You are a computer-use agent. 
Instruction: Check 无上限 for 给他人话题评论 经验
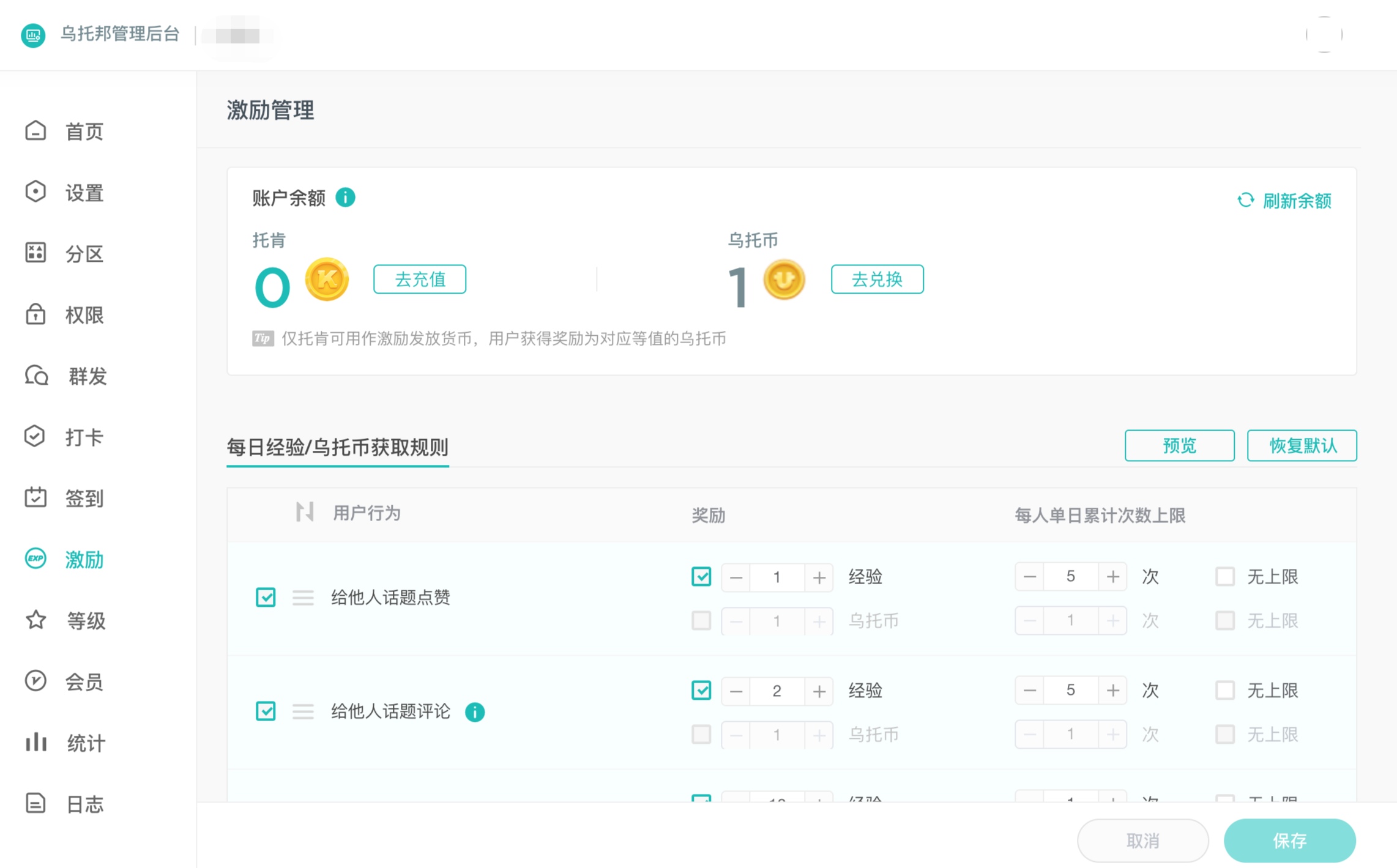click(x=1224, y=691)
